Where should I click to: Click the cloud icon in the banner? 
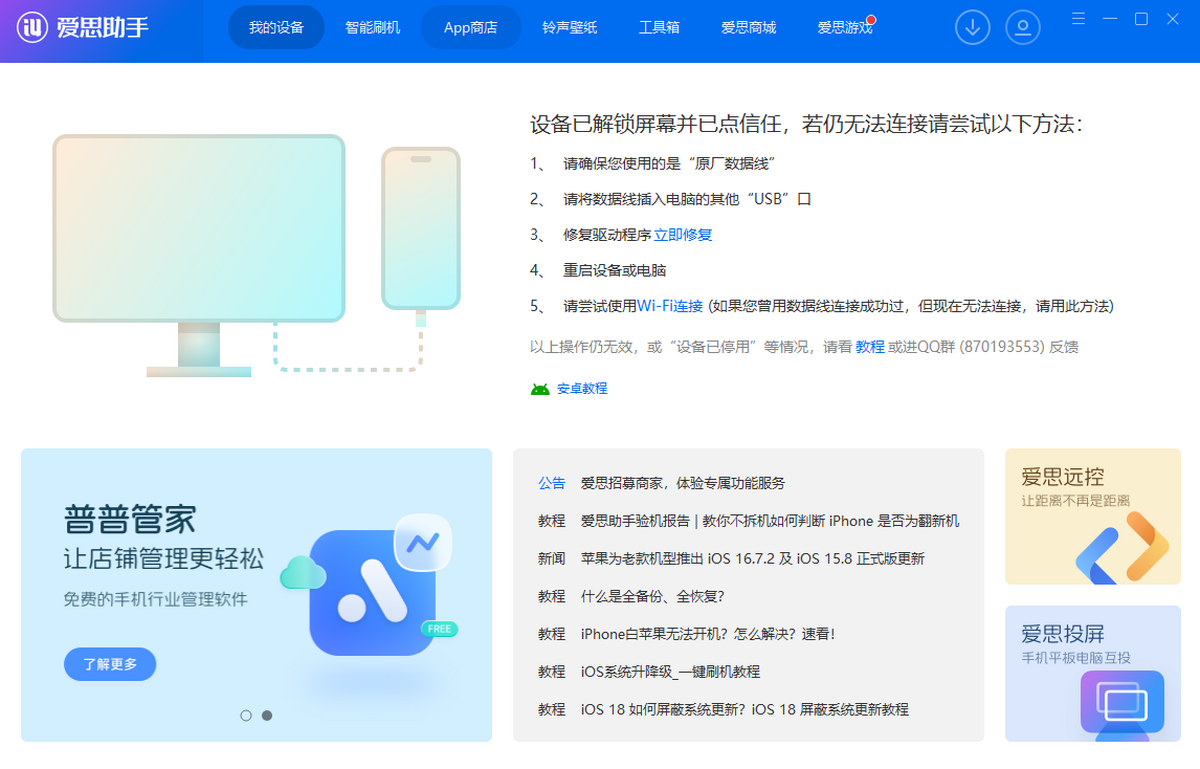pyautogui.click(x=303, y=572)
